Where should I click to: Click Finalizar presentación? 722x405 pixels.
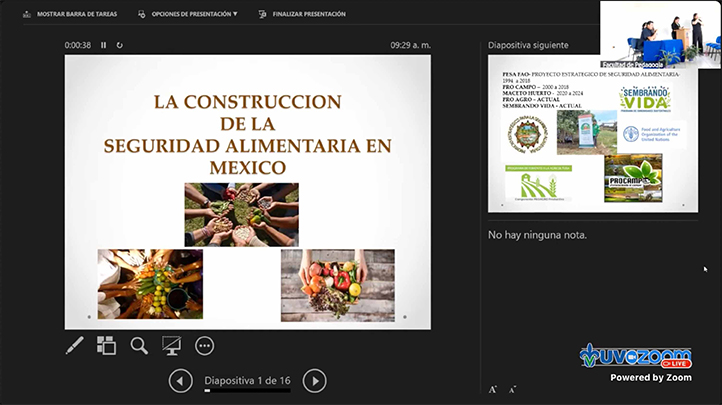302,14
